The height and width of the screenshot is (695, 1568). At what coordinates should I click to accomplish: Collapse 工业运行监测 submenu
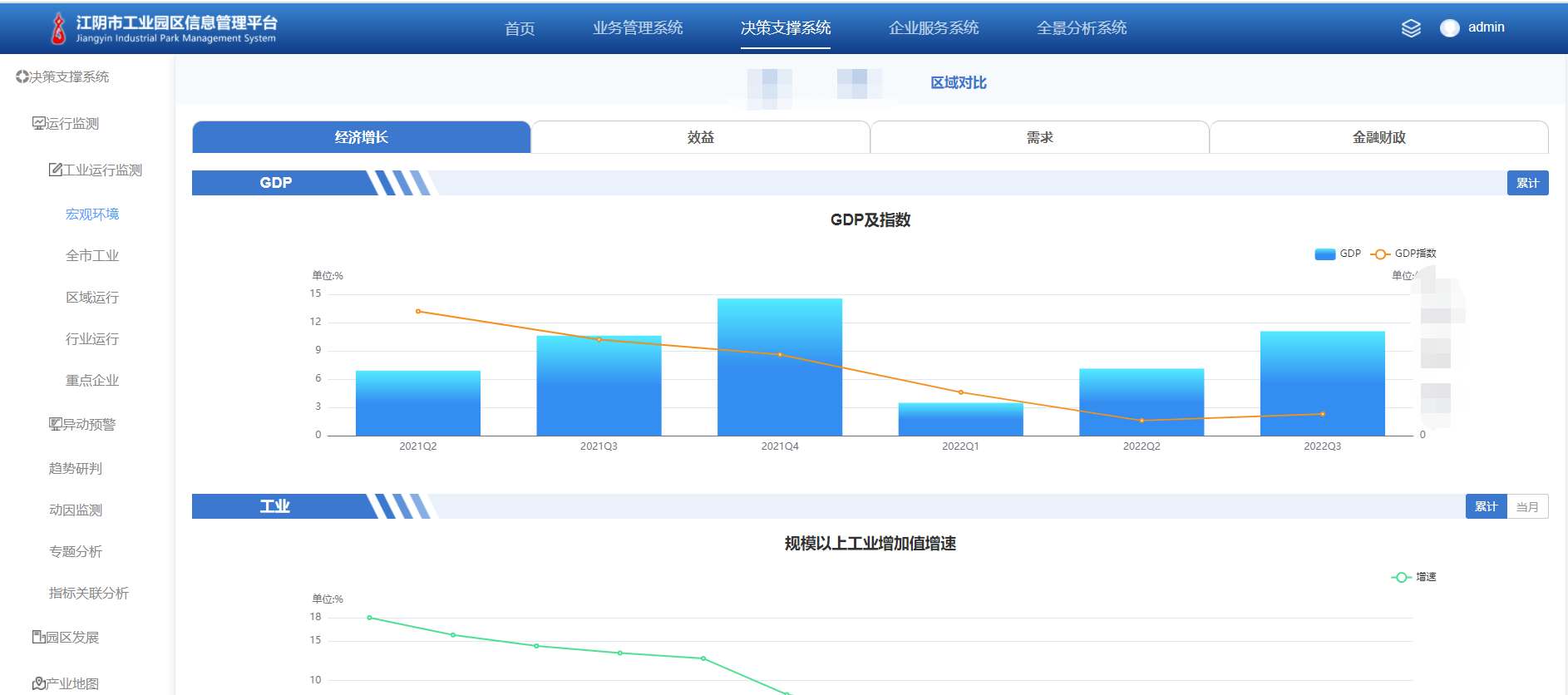[x=102, y=170]
